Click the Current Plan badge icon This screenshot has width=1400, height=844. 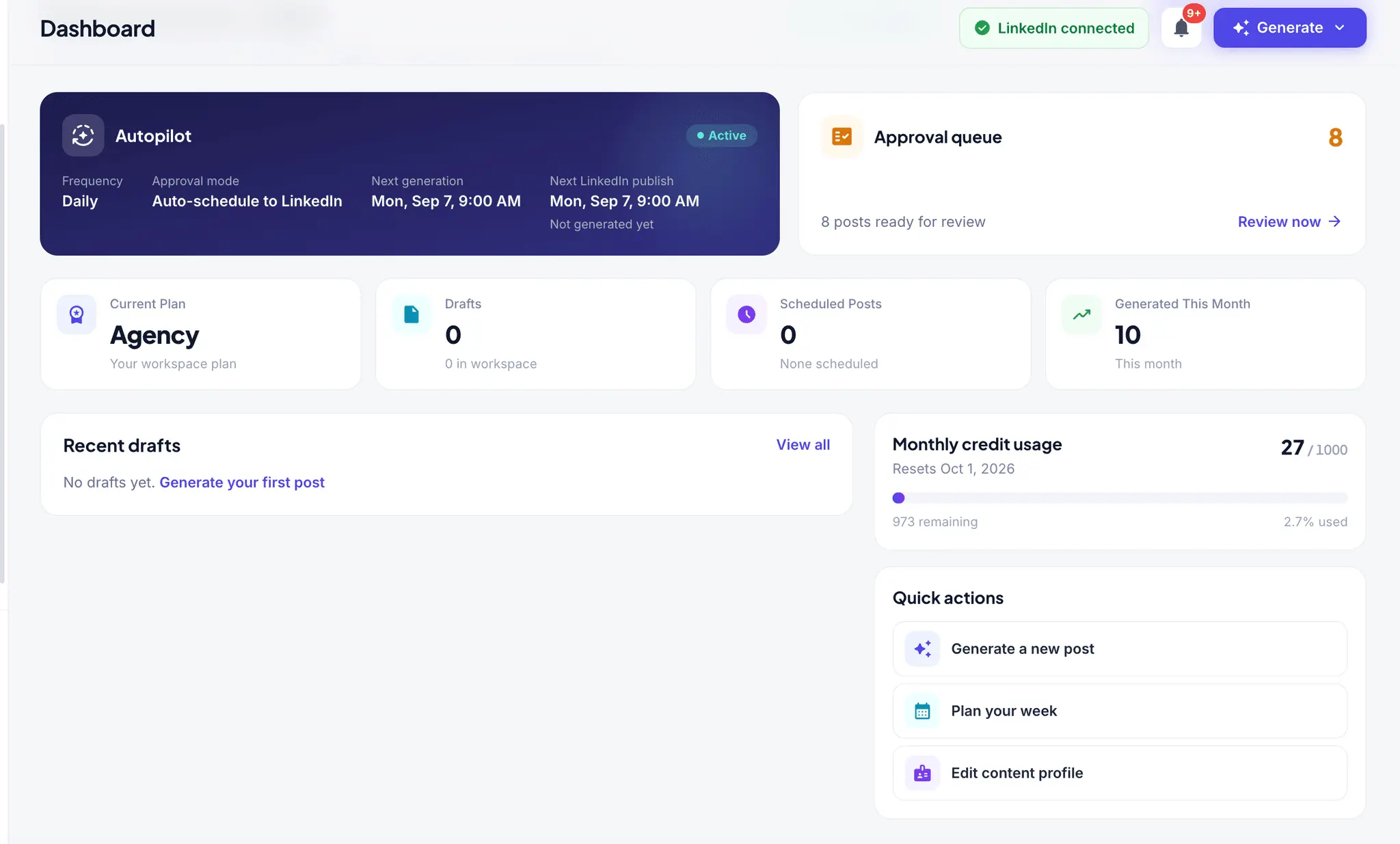click(x=77, y=314)
